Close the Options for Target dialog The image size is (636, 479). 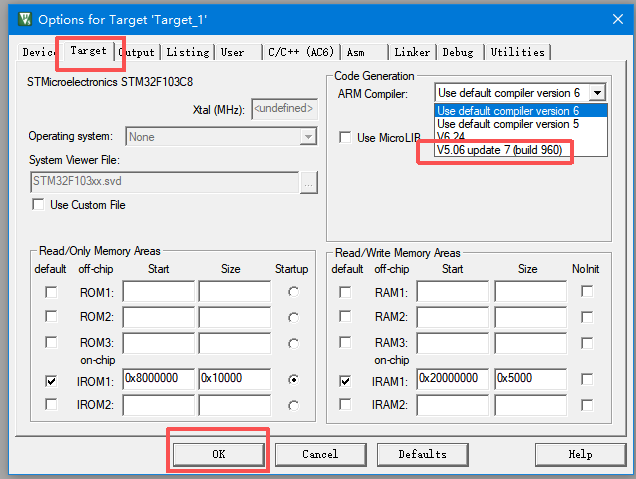tap(617, 19)
